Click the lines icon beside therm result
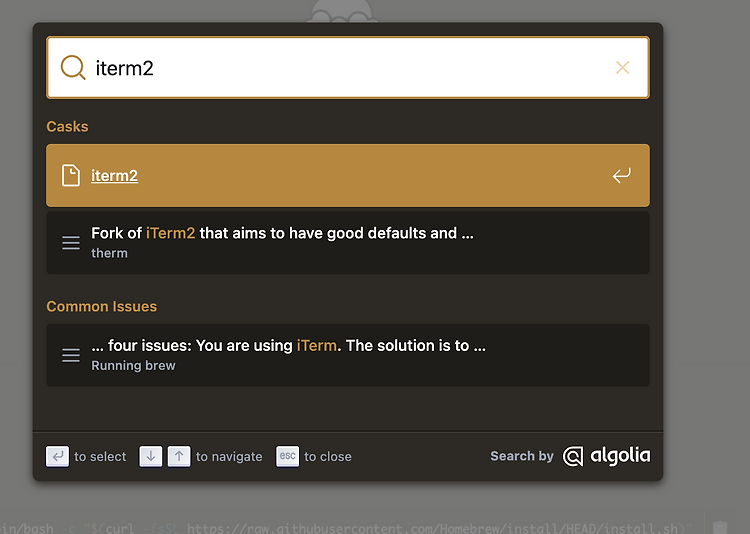 tap(71, 243)
